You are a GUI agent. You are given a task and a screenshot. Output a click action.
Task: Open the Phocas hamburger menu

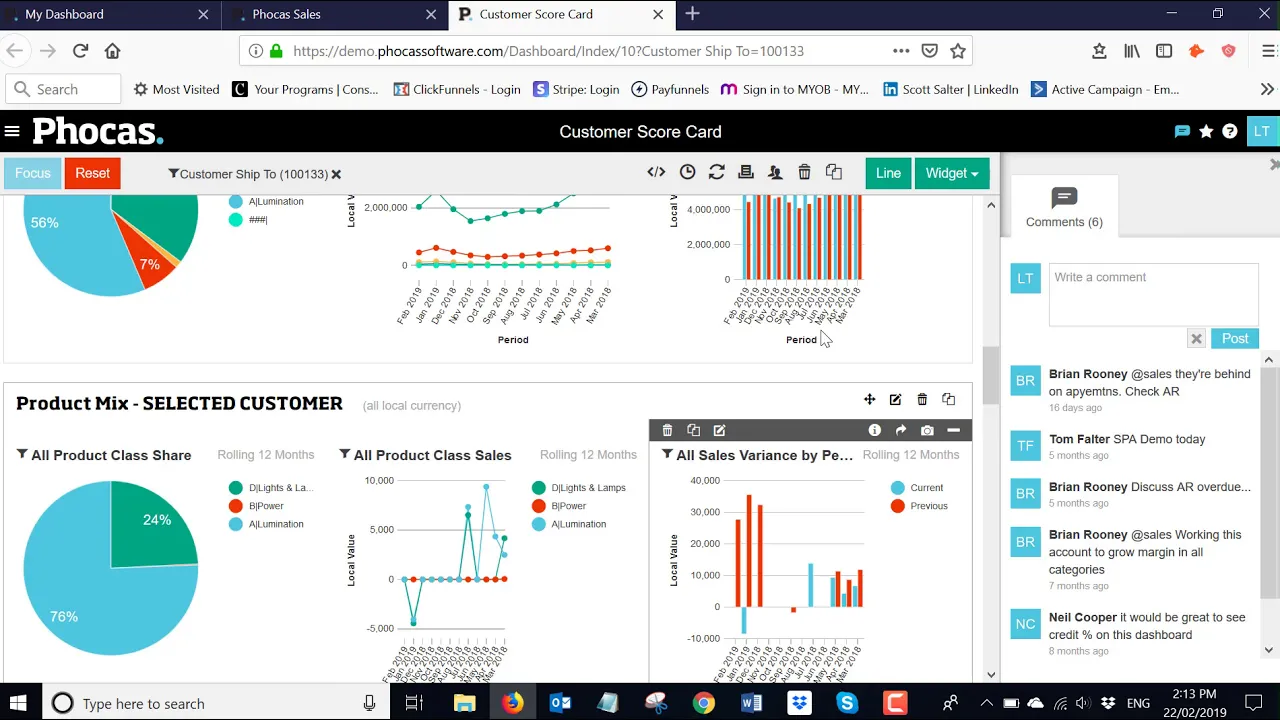pos(12,131)
